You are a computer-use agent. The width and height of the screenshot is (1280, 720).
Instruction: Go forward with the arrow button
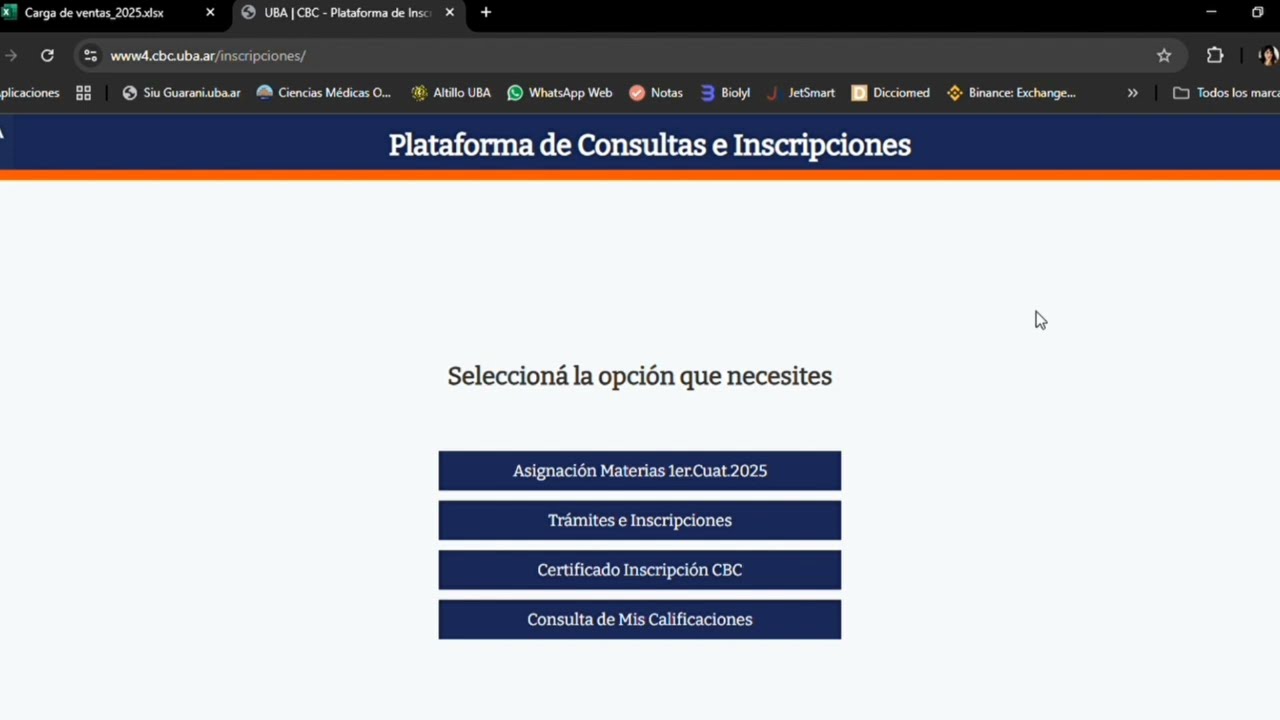pyautogui.click(x=11, y=56)
